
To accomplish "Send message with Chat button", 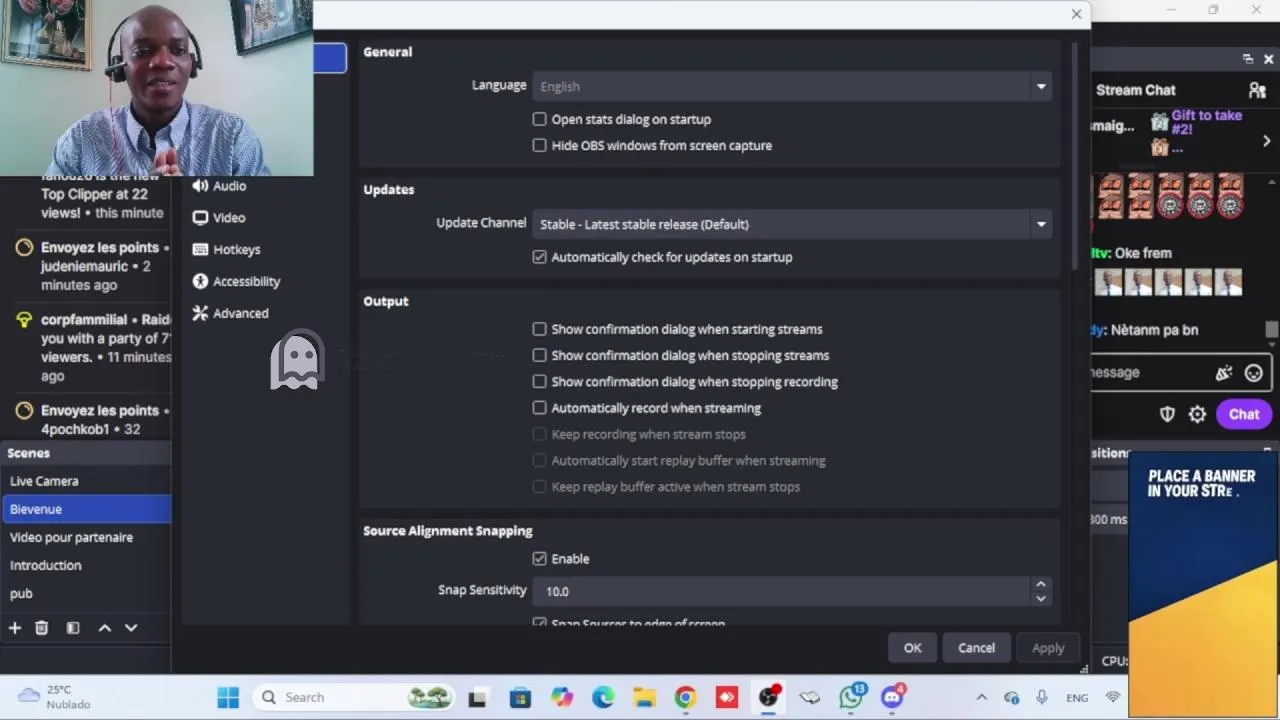I will (x=1244, y=414).
